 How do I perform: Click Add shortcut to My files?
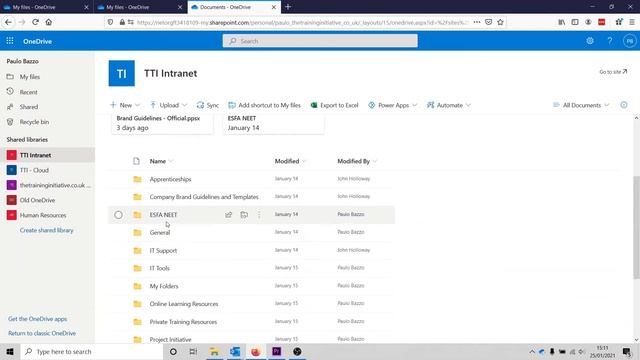264,105
